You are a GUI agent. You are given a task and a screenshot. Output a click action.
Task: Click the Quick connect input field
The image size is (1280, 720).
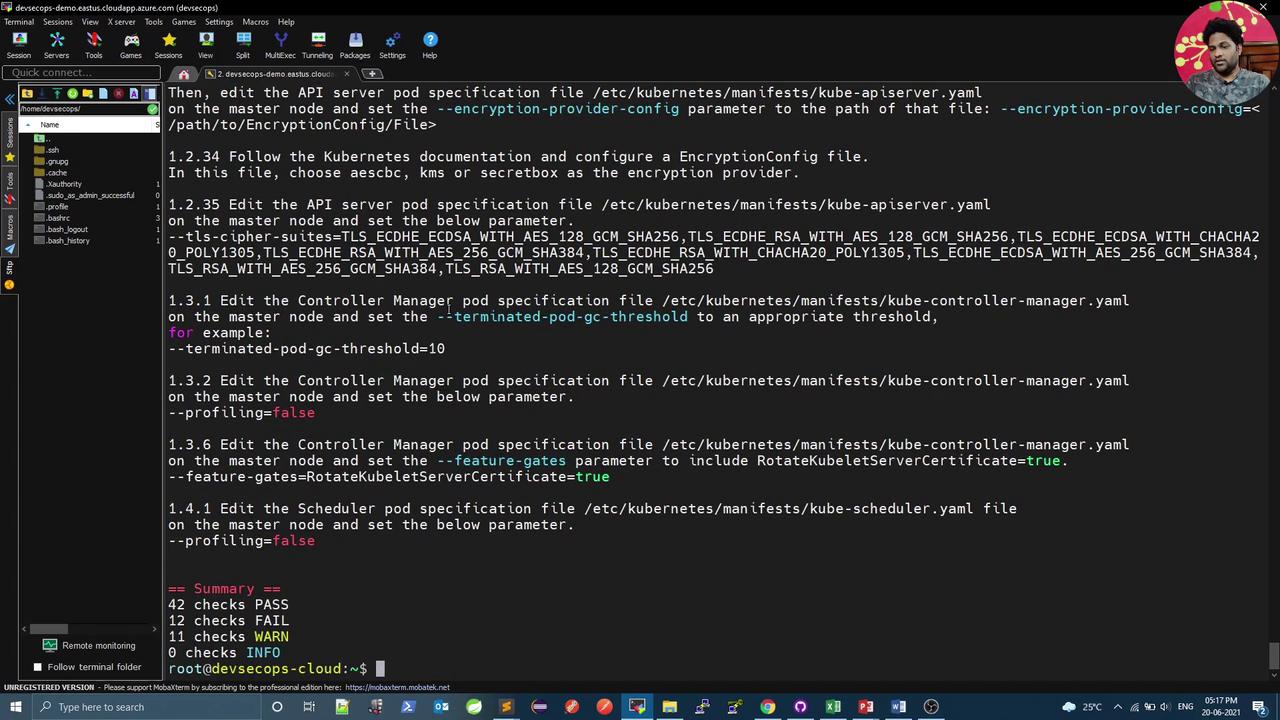click(80, 72)
